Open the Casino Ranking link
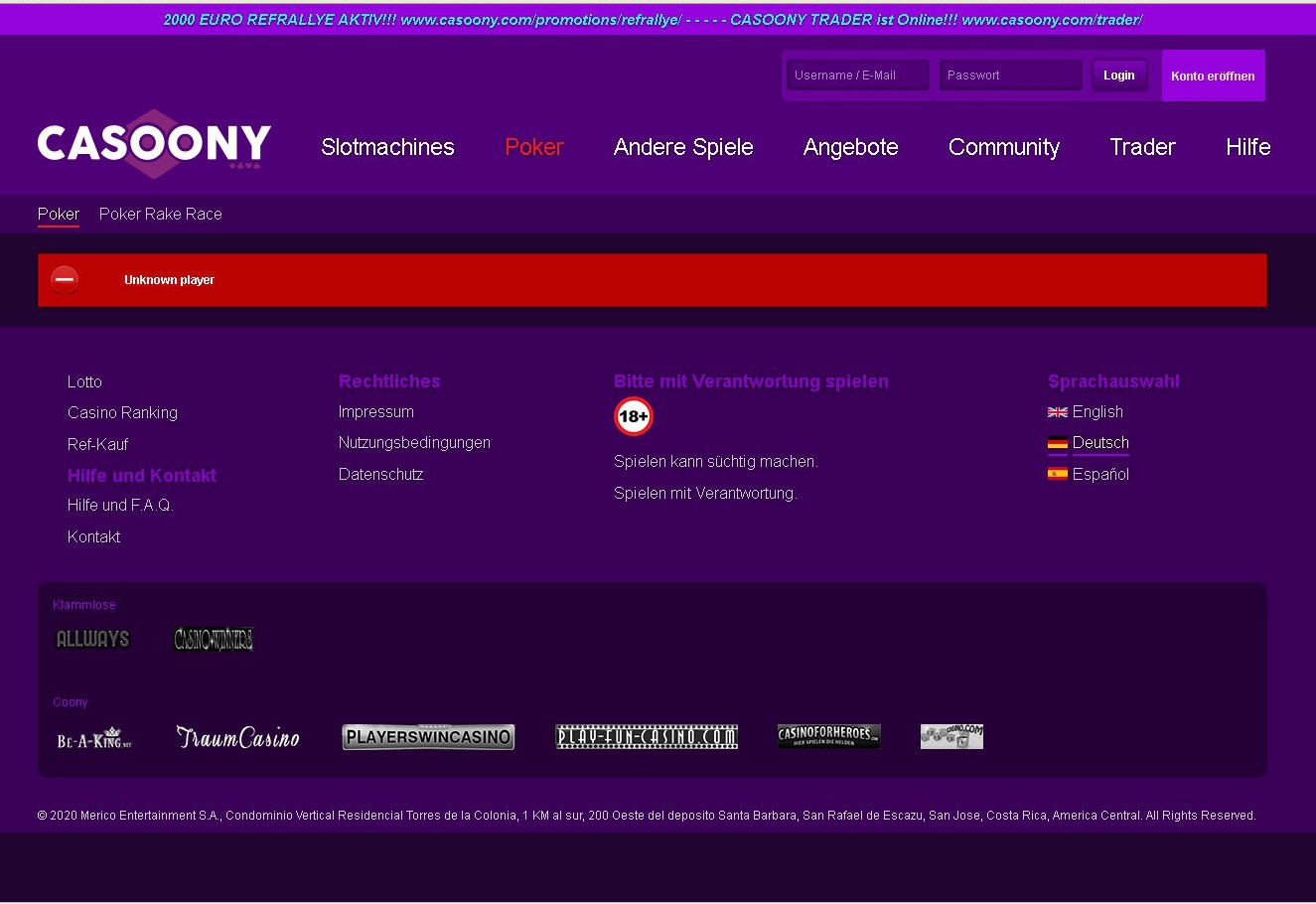The image size is (1316, 904). pyautogui.click(x=122, y=413)
